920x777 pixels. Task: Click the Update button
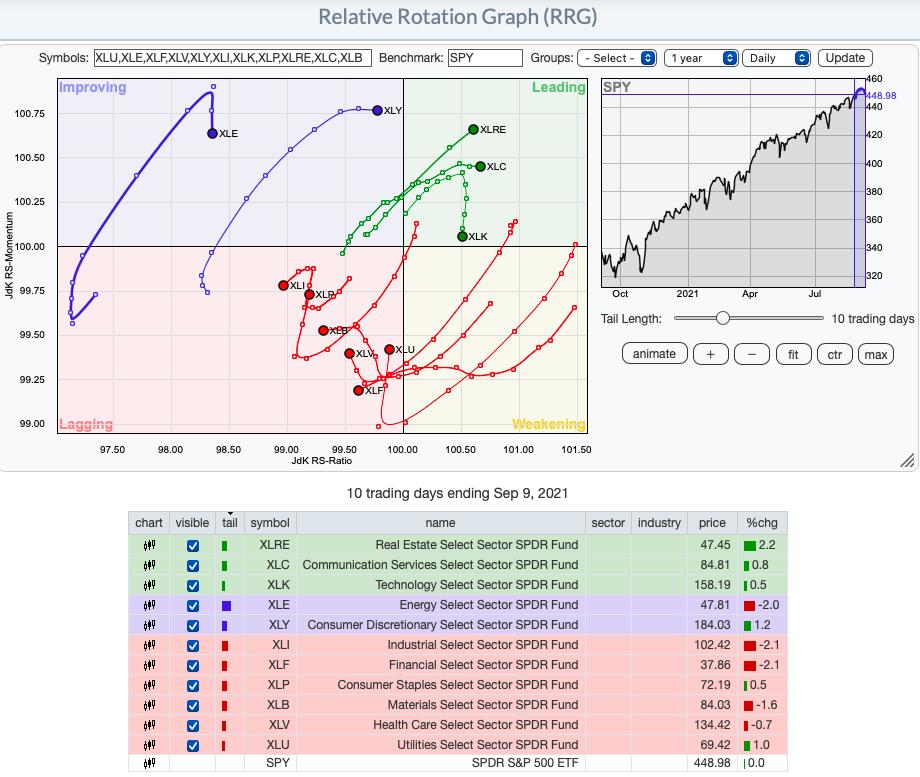tap(845, 58)
